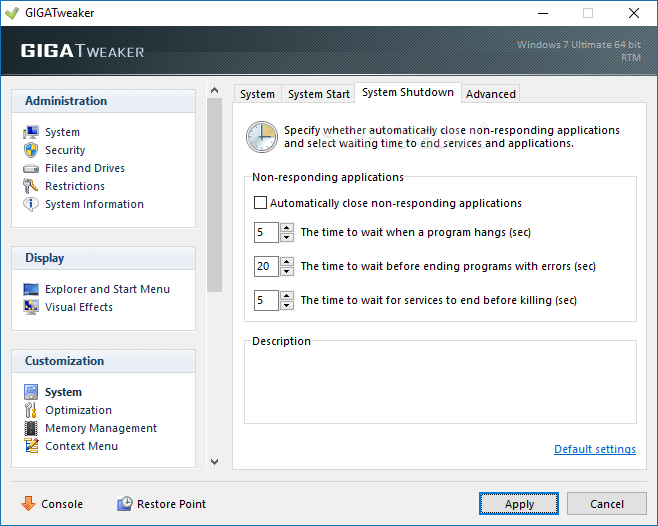
Task: Click the sidebar scroll up arrow
Action: click(214, 90)
